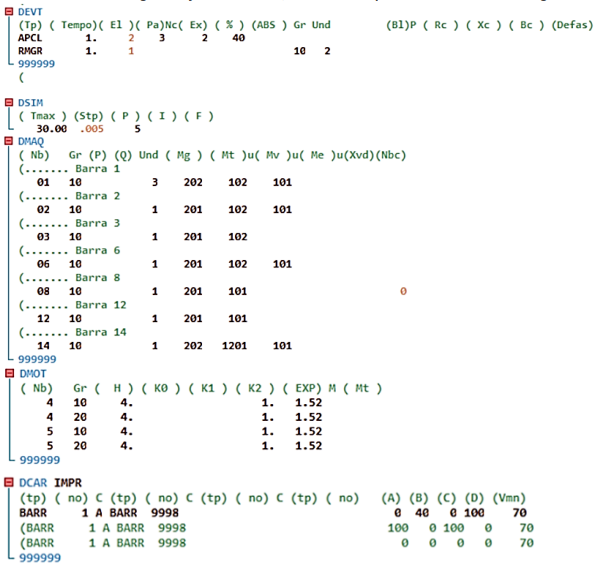The image size is (596, 567).
Task: Click the Barra 12 comment line
Action: 73,305
